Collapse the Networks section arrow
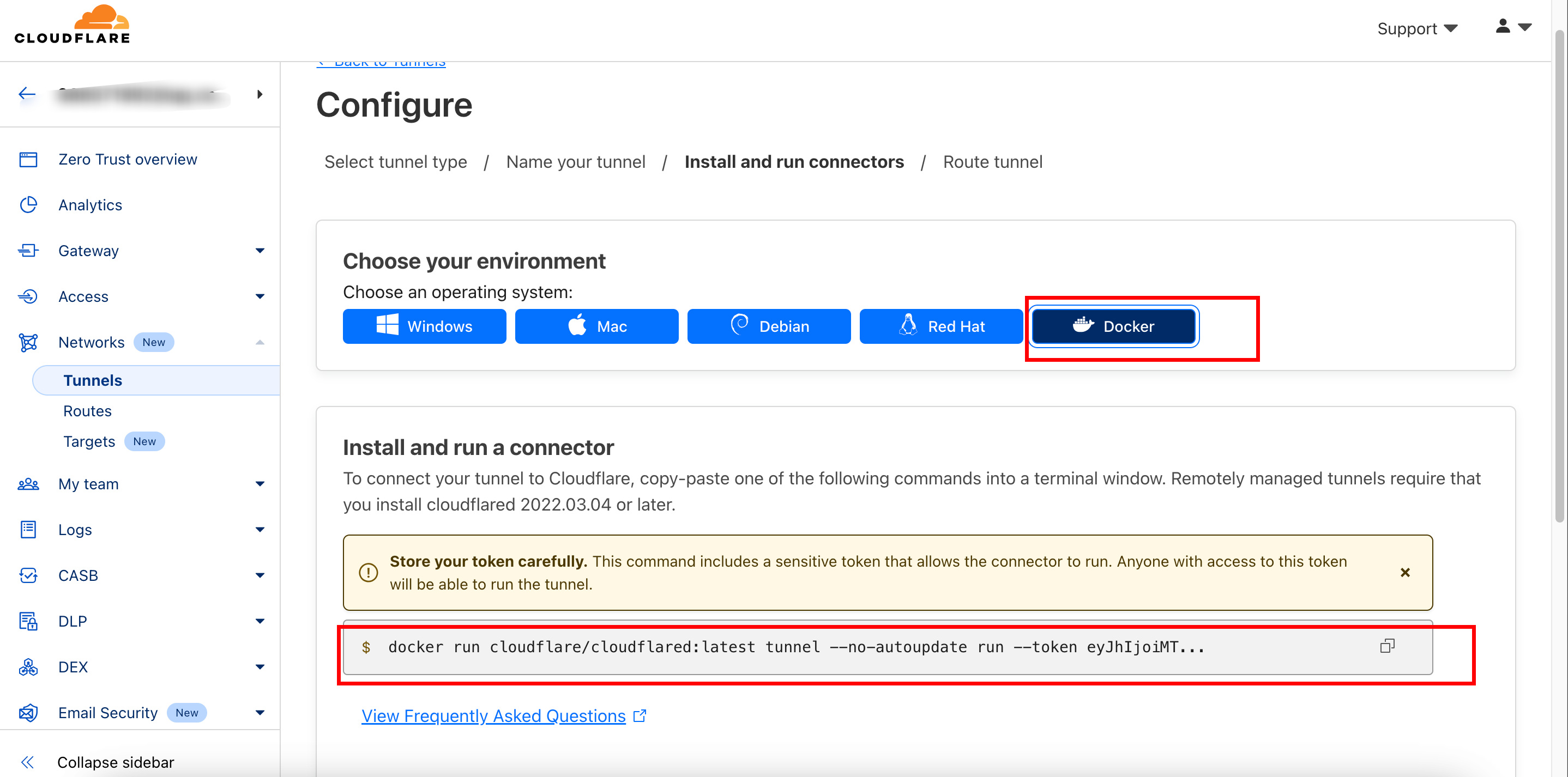Image resolution: width=1568 pixels, height=777 pixels. pos(260,343)
